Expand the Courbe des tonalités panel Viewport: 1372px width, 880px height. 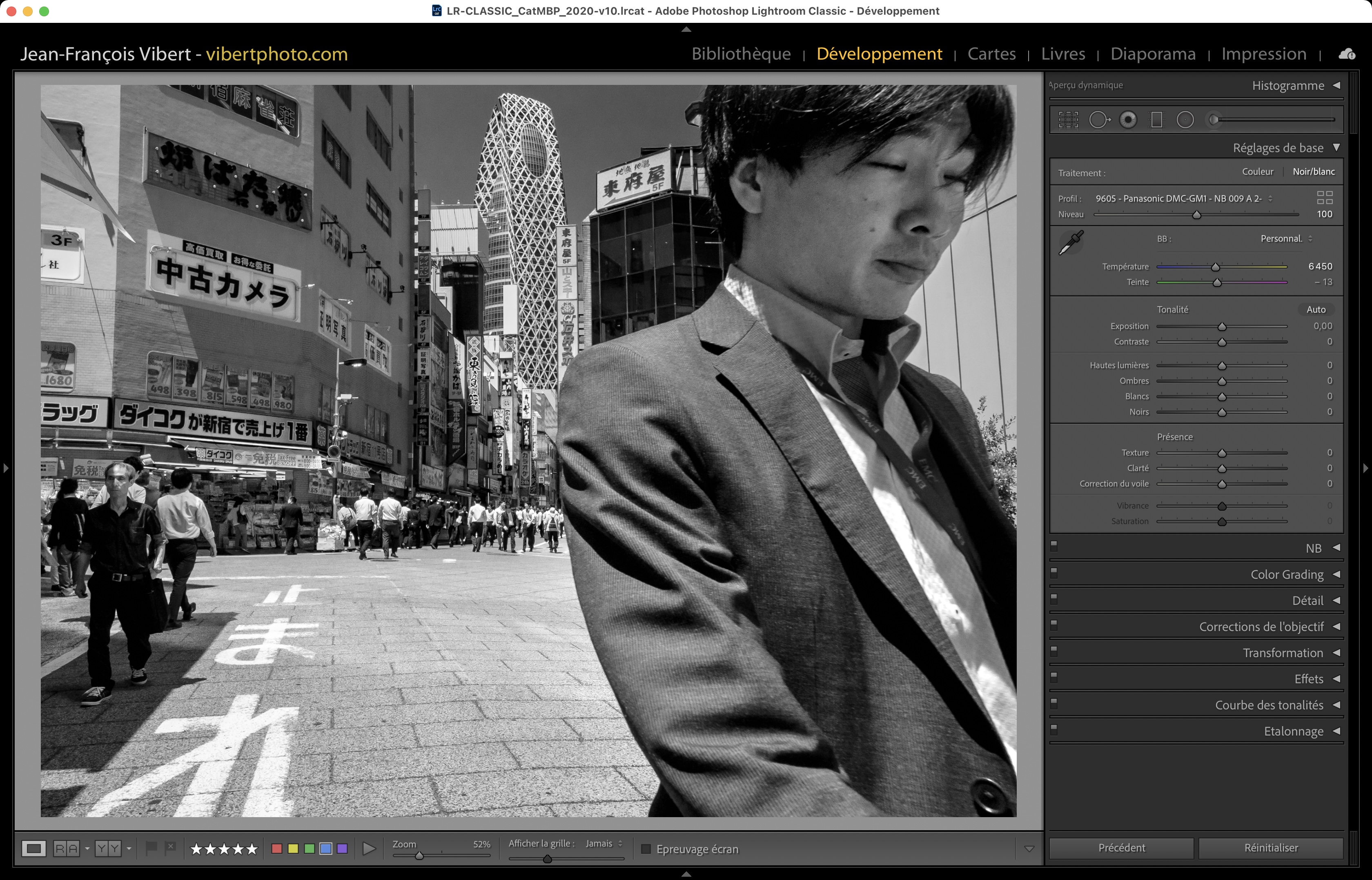[1269, 705]
